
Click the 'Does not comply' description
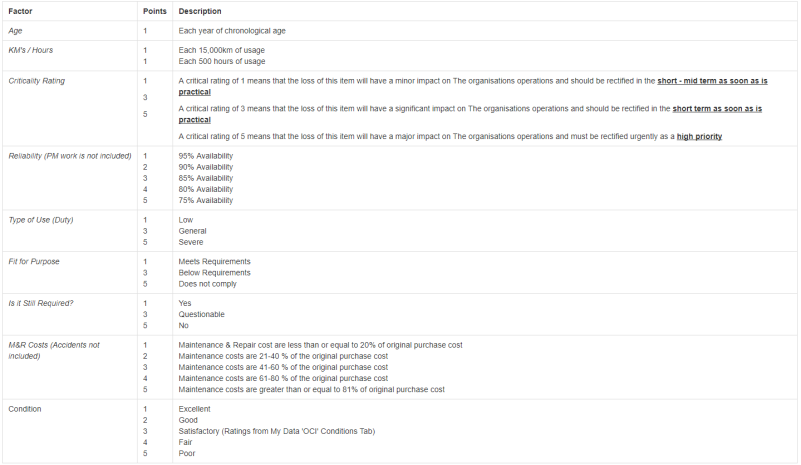tap(207, 284)
